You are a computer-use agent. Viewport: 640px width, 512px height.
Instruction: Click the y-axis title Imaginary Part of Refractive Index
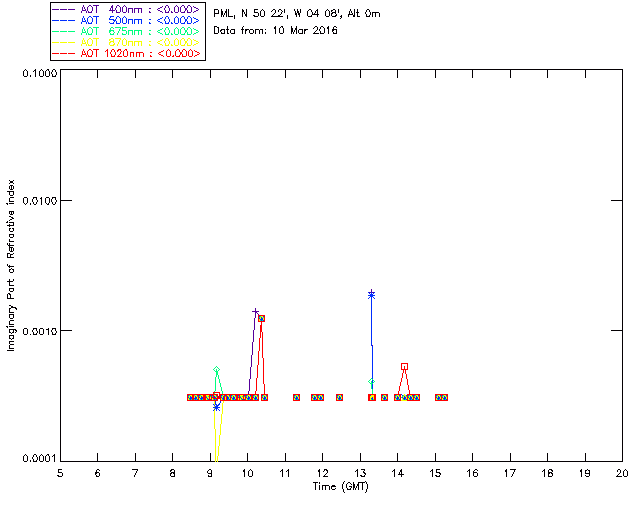pyautogui.click(x=11, y=265)
